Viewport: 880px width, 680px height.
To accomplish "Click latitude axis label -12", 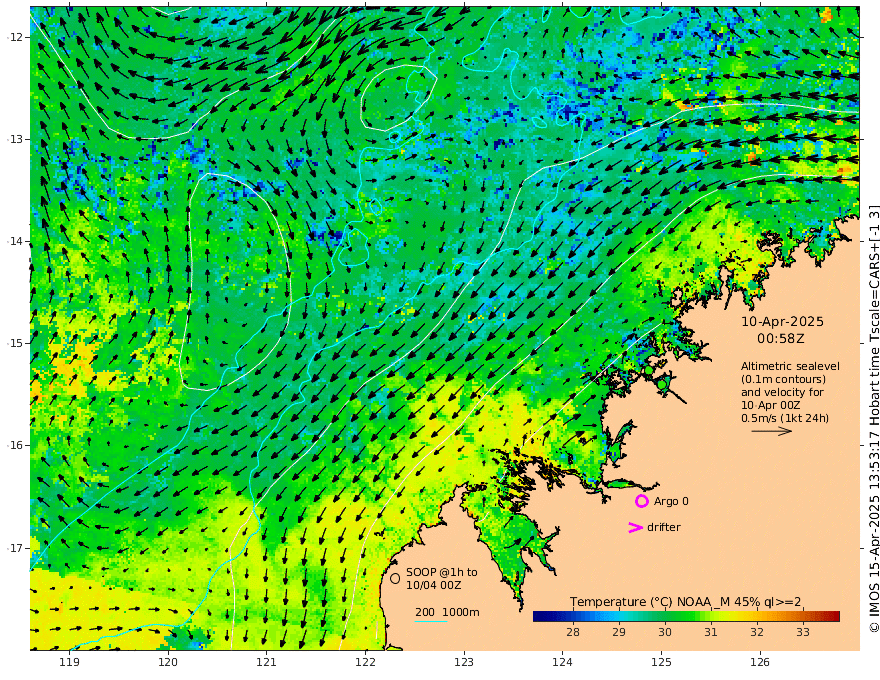I will (16, 37).
